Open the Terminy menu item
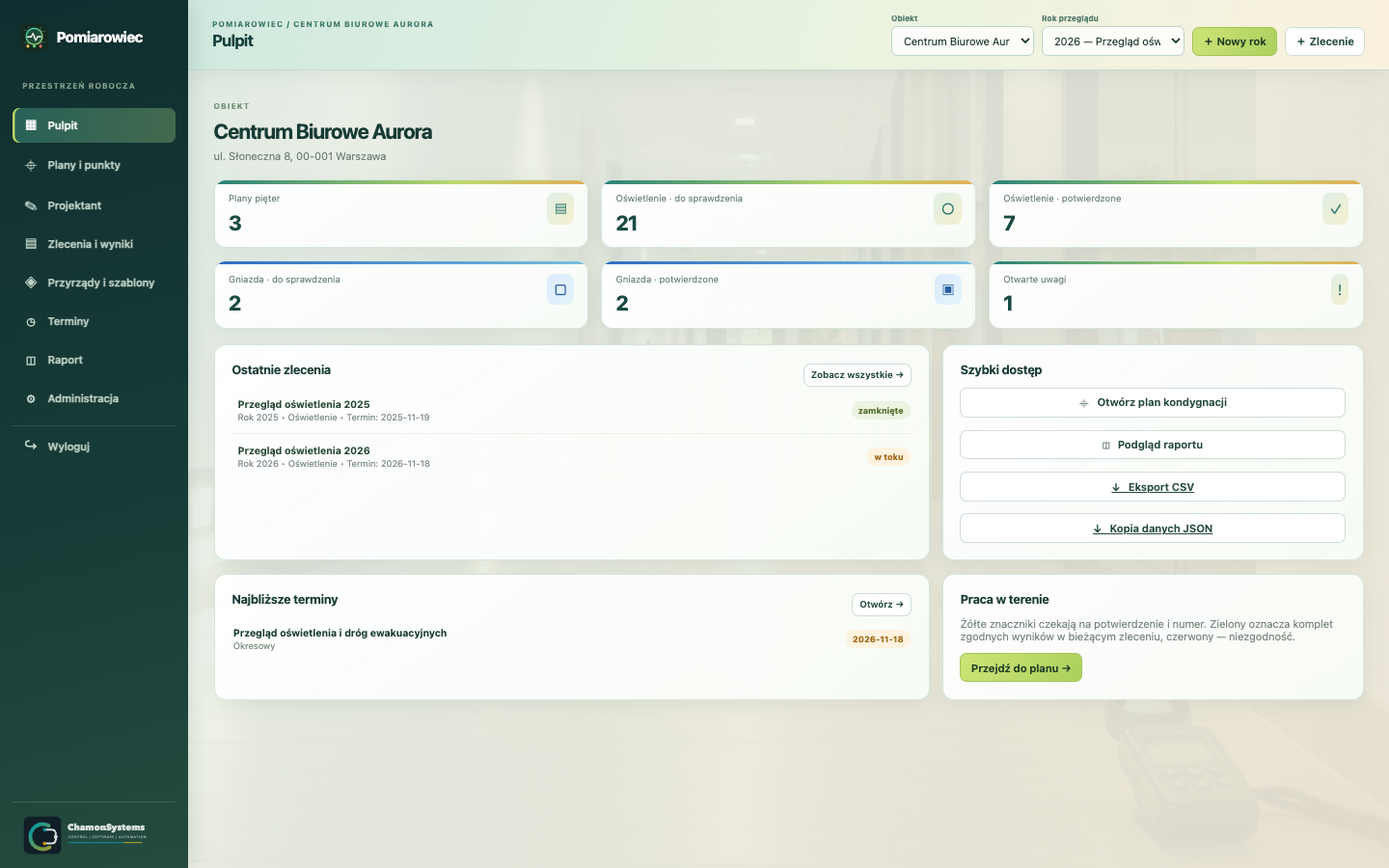 pyautogui.click(x=94, y=322)
